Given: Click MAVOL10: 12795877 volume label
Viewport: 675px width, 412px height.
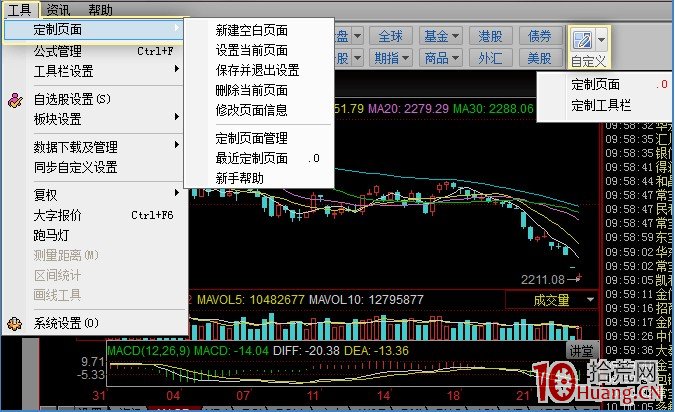Looking at the screenshot, I should tap(366, 299).
